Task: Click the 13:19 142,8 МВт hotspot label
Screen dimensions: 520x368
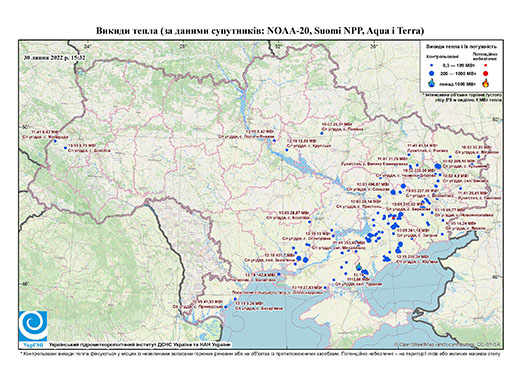Action: point(260,275)
